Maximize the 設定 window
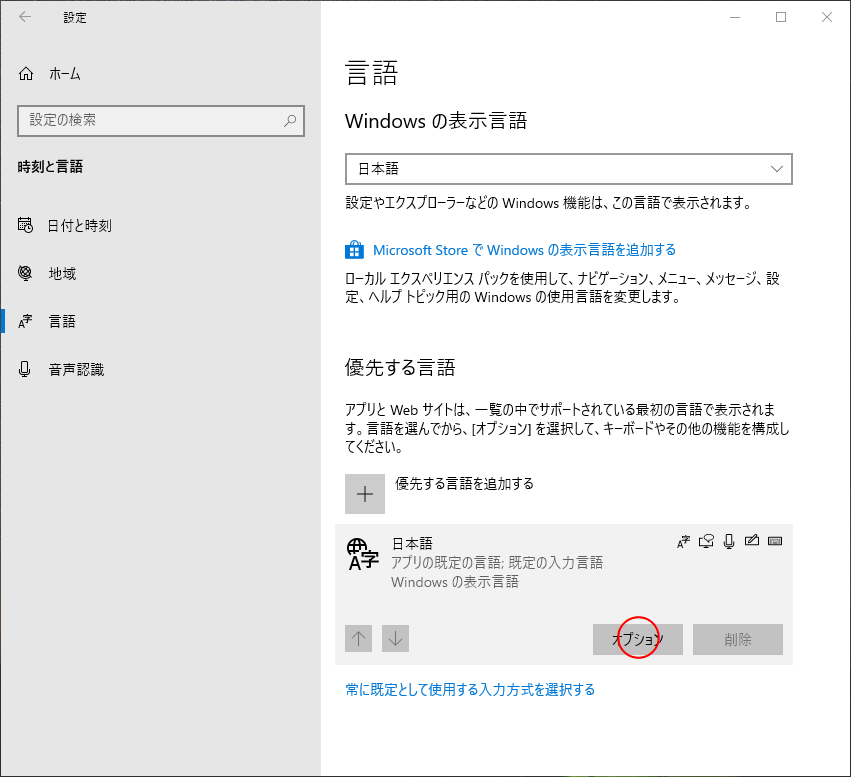851x777 pixels. coord(781,17)
